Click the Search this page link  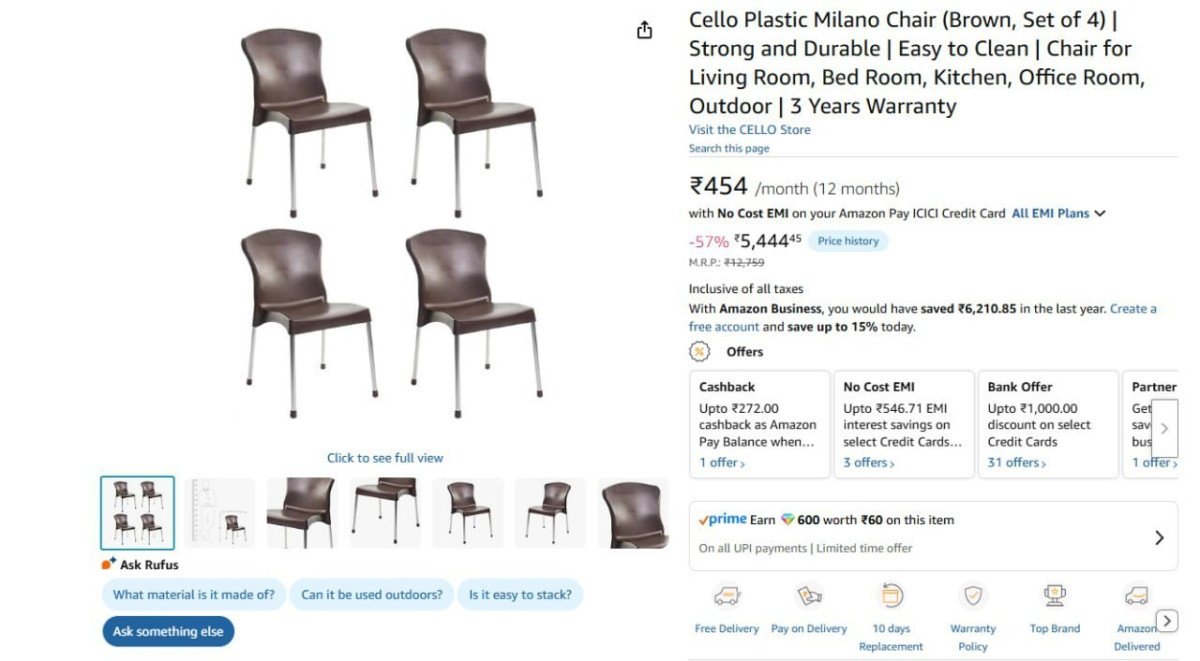[727, 148]
